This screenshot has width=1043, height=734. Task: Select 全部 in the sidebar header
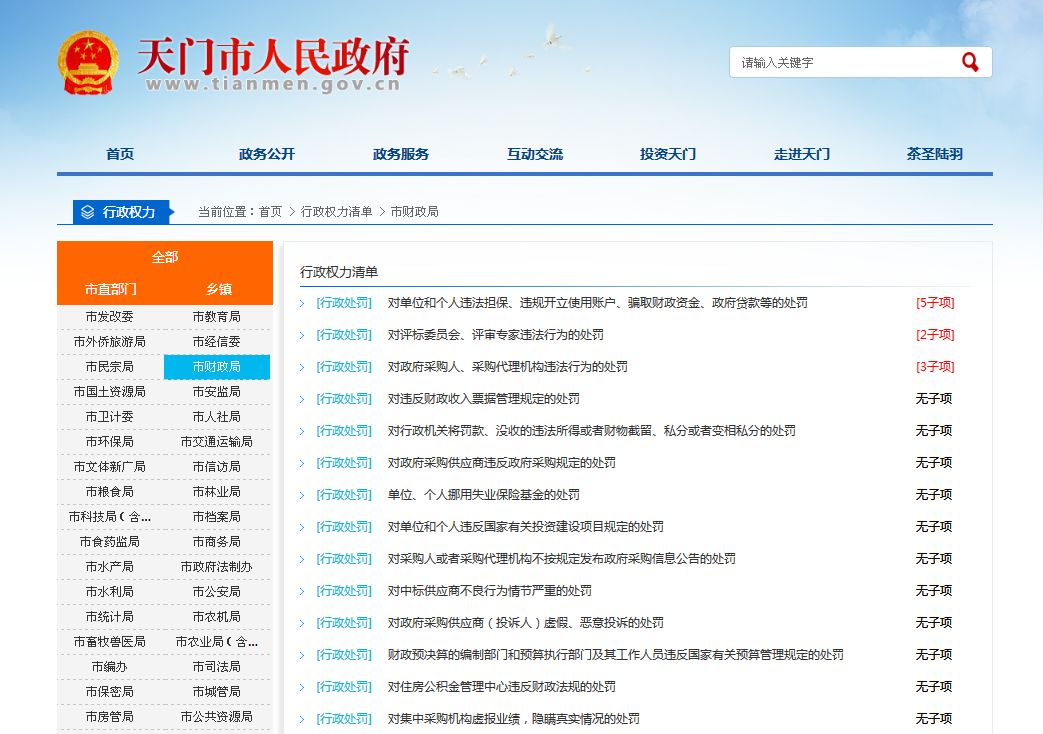coord(164,257)
